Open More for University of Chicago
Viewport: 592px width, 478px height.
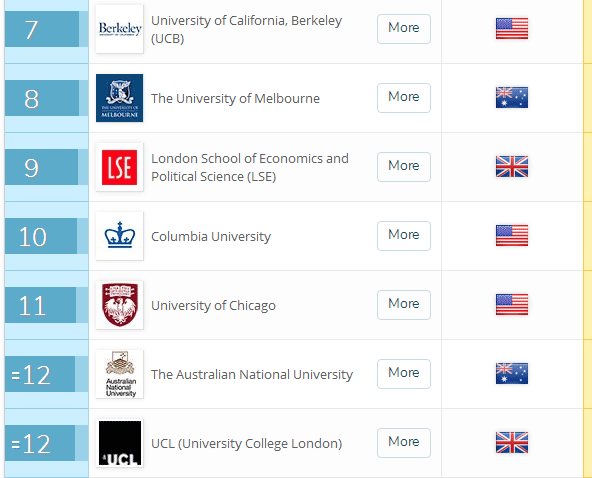point(404,305)
